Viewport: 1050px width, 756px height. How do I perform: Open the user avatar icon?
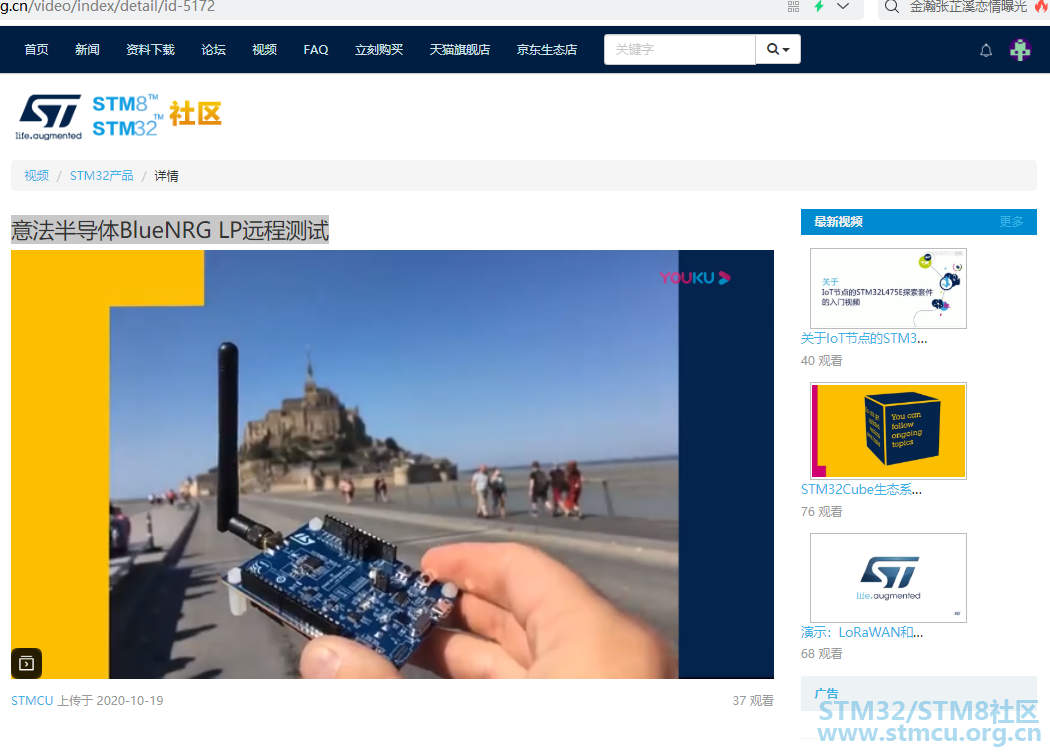point(1020,50)
